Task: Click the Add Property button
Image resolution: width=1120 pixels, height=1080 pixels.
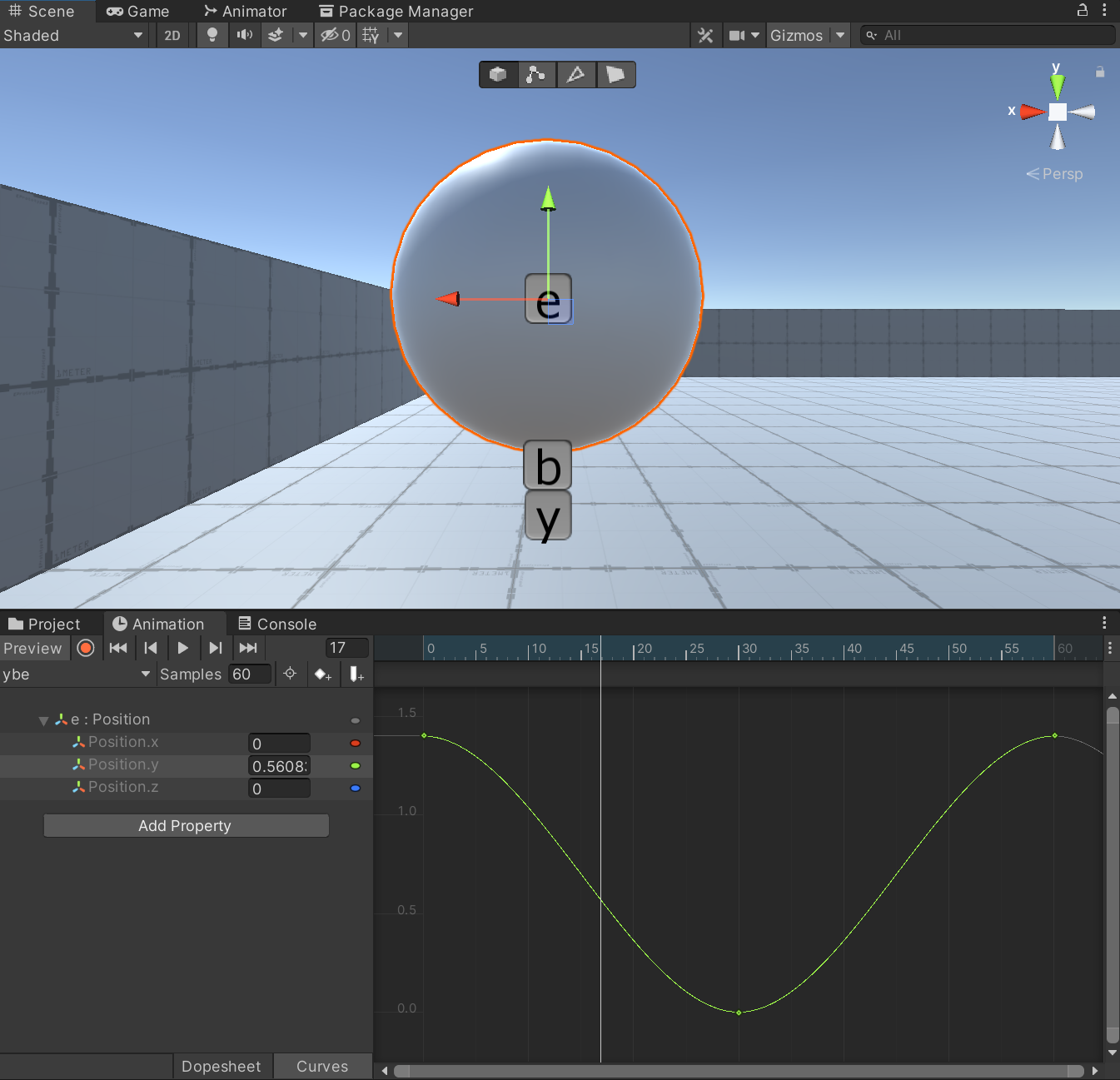Action: 186,825
